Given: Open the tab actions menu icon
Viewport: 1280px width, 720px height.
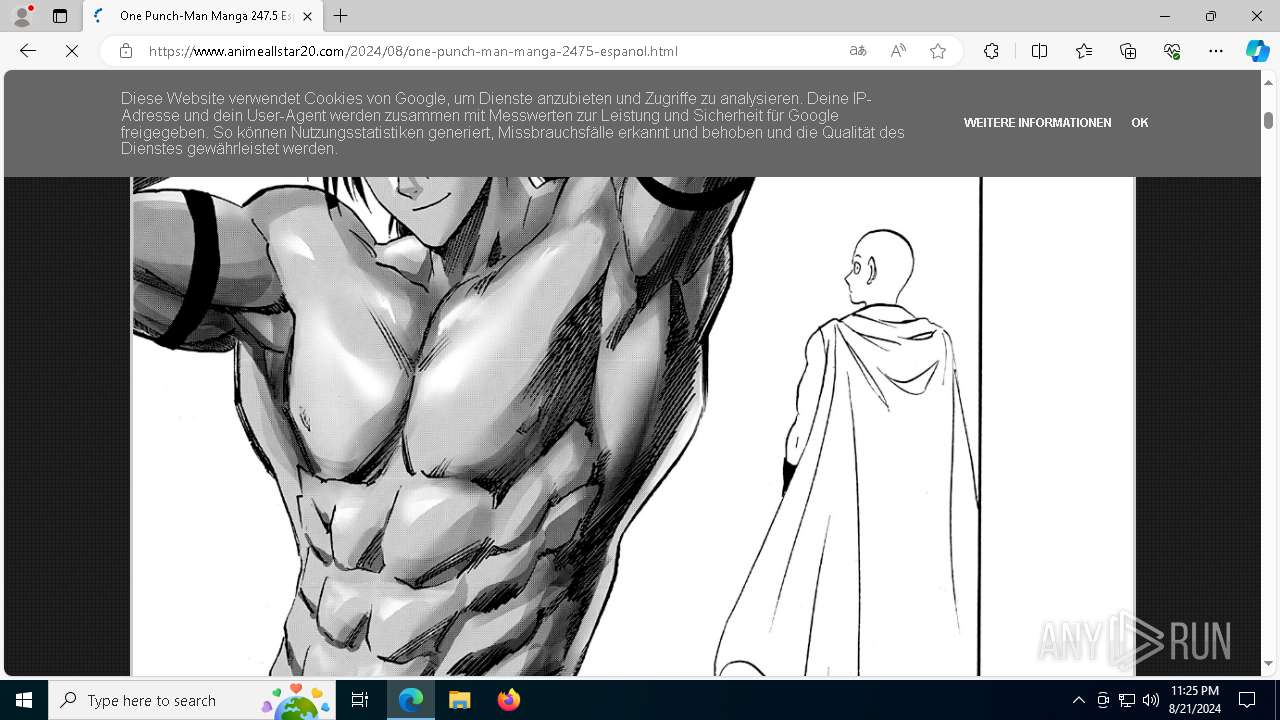Looking at the screenshot, I should tap(60, 16).
